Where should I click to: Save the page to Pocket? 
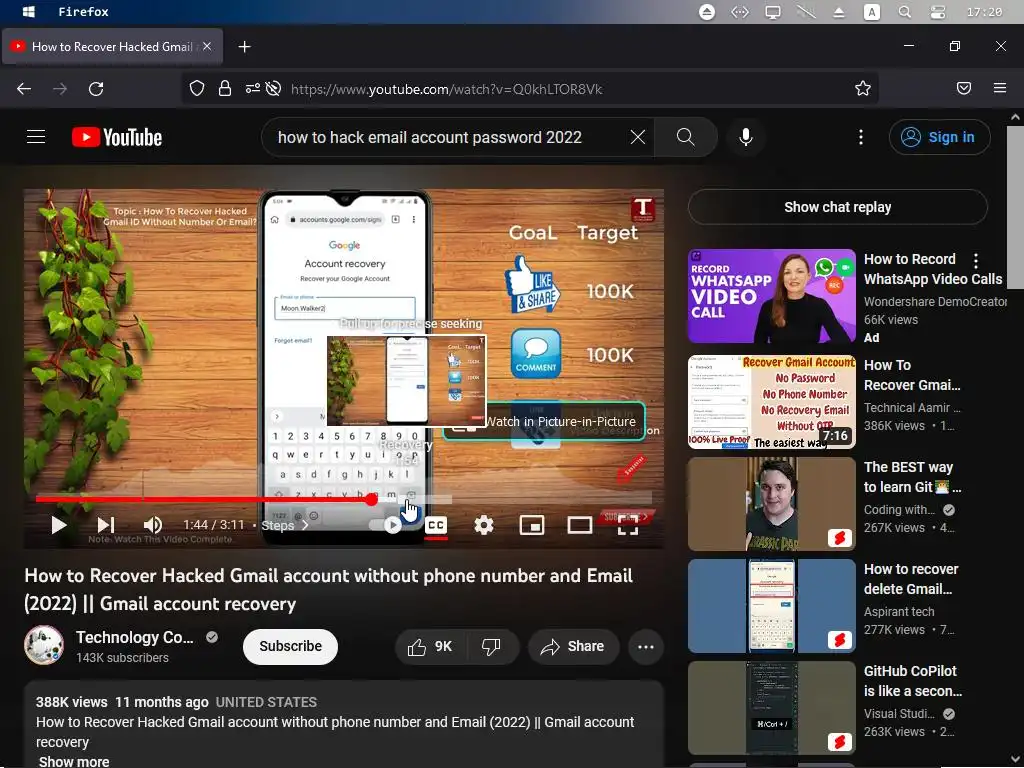click(964, 88)
